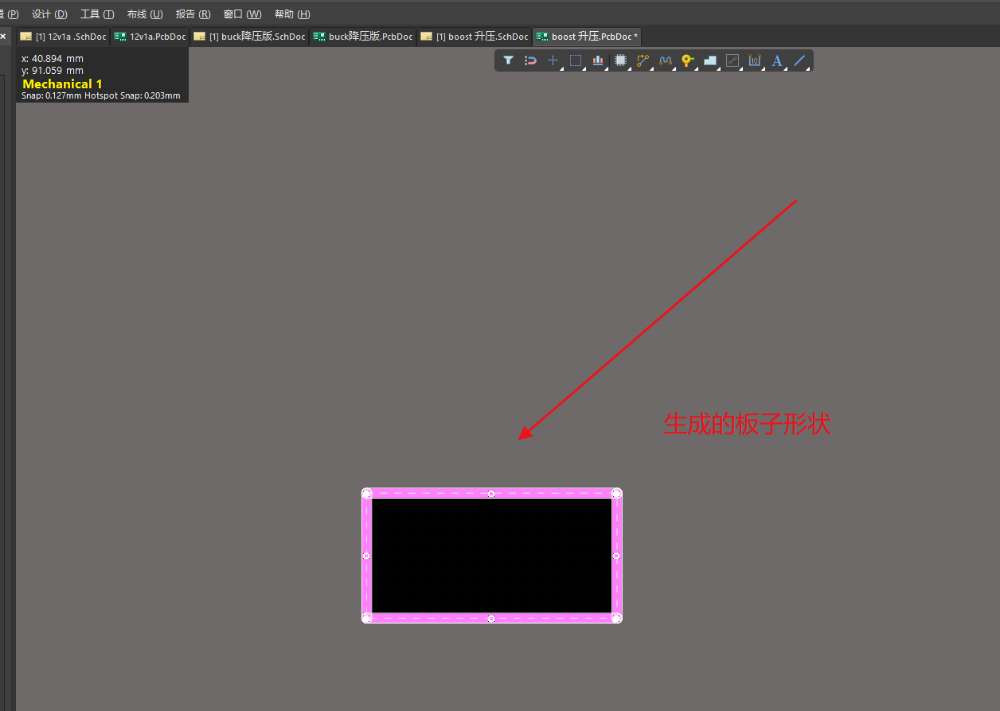The image size is (1000, 711).
Task: Switch to the 12v1a.SchDoc tab
Action: pos(63,36)
